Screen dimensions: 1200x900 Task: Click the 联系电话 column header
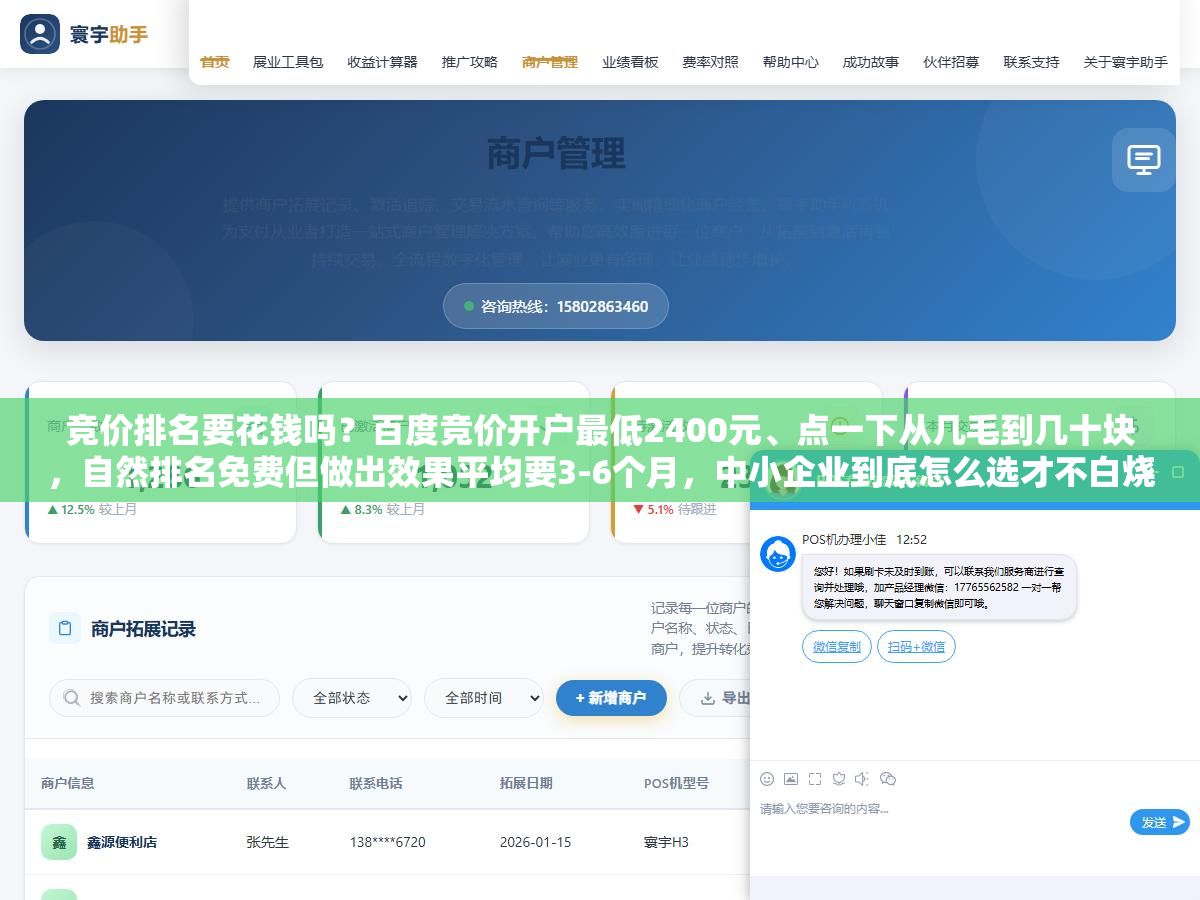(x=376, y=783)
